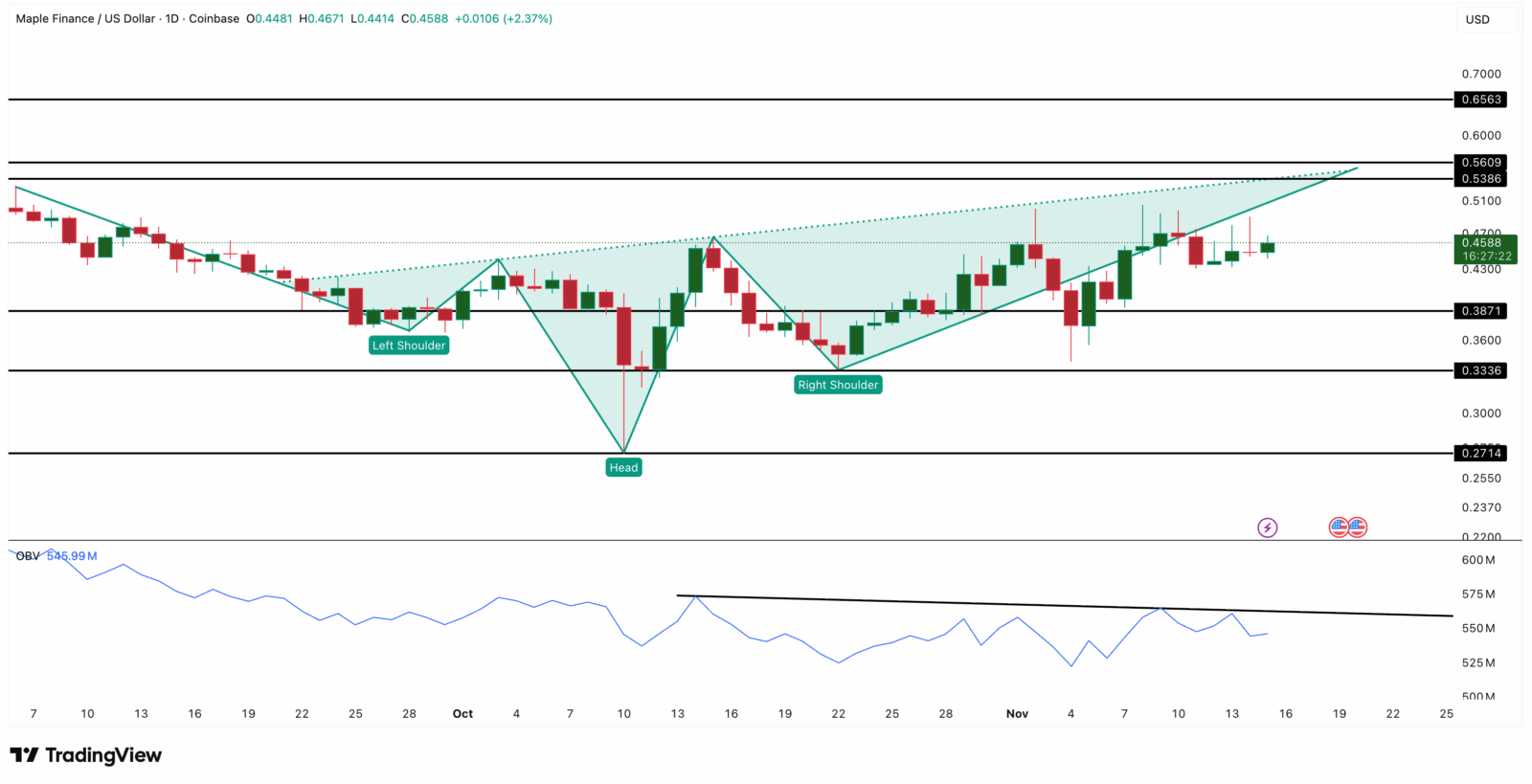Select the Left Shoulder label

point(409,346)
